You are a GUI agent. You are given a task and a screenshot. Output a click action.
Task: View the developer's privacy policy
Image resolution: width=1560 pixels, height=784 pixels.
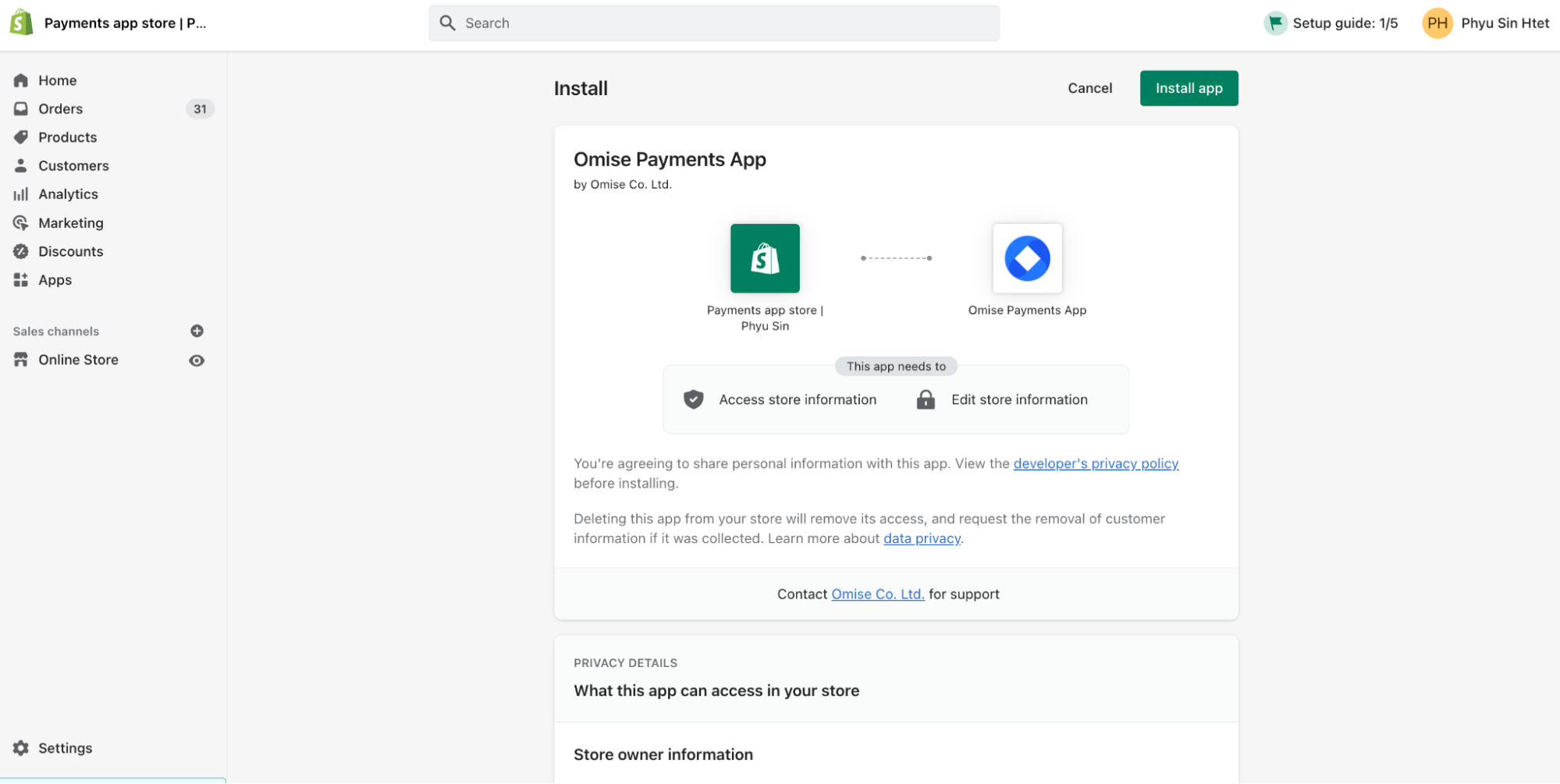(x=1096, y=463)
